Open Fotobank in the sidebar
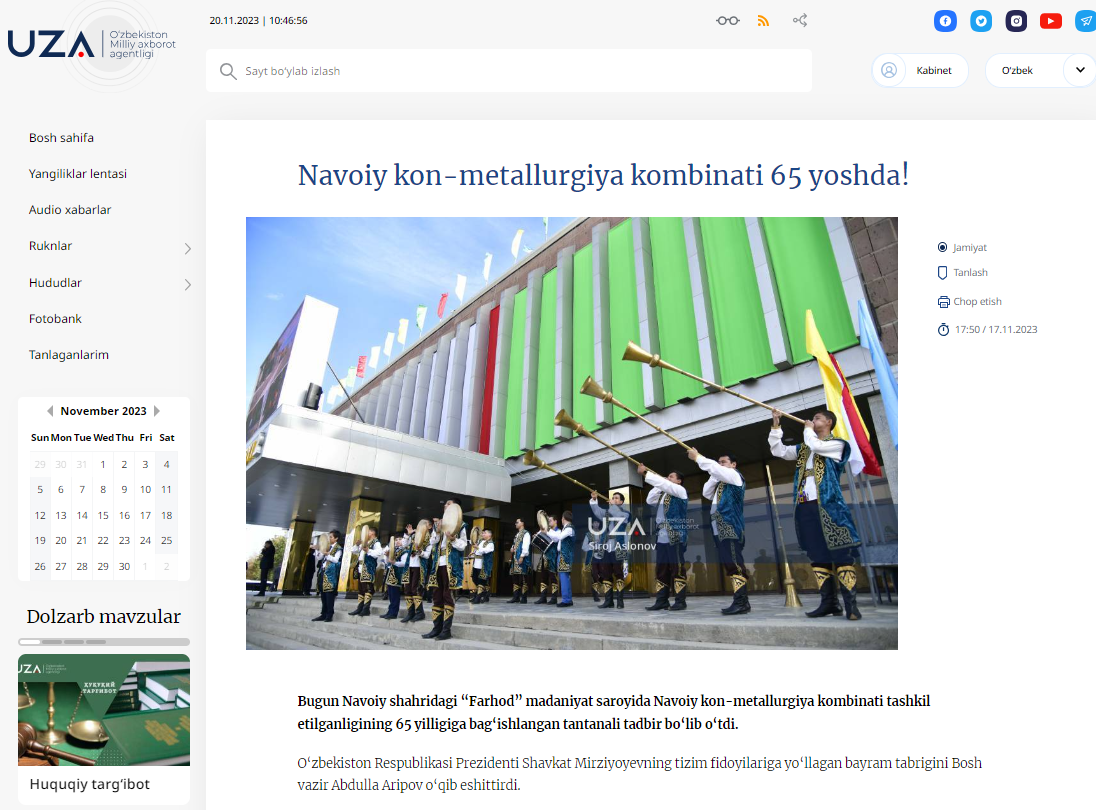The width and height of the screenshot is (1096, 810). 56,319
